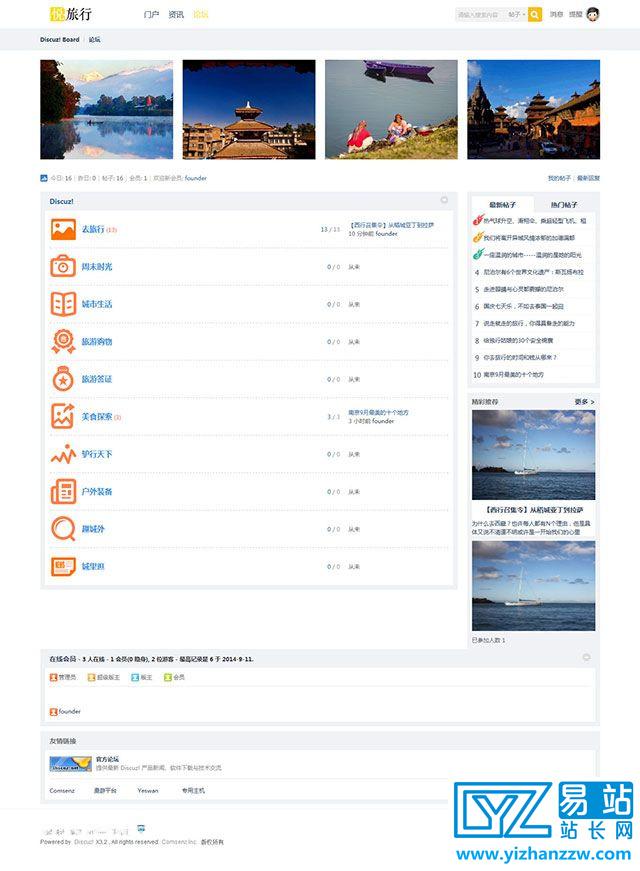
Task: Click the 管理员 legend icon in online members
Action: click(53, 677)
